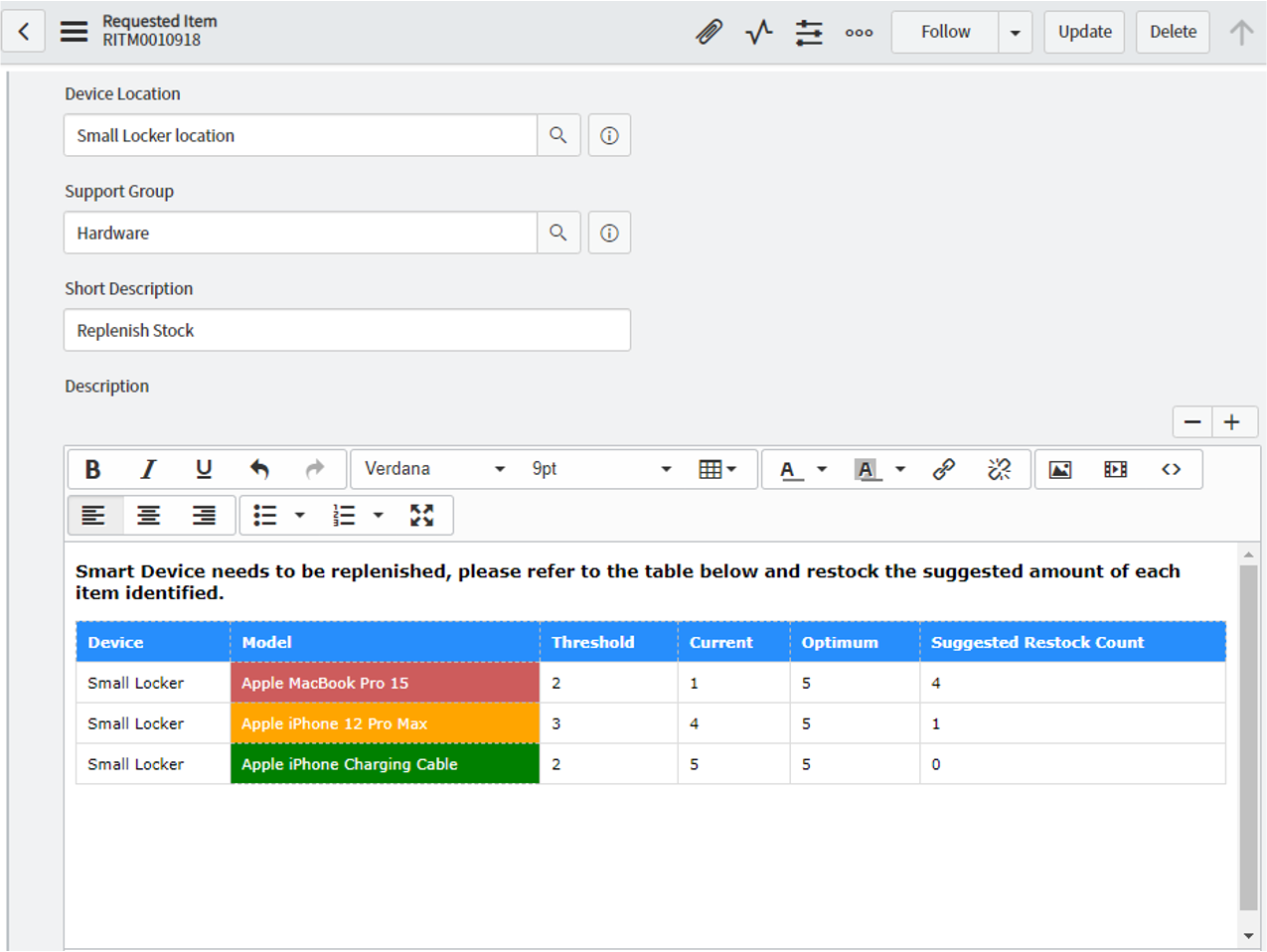
Task: Apply the background highlight color
Action: coord(867,469)
